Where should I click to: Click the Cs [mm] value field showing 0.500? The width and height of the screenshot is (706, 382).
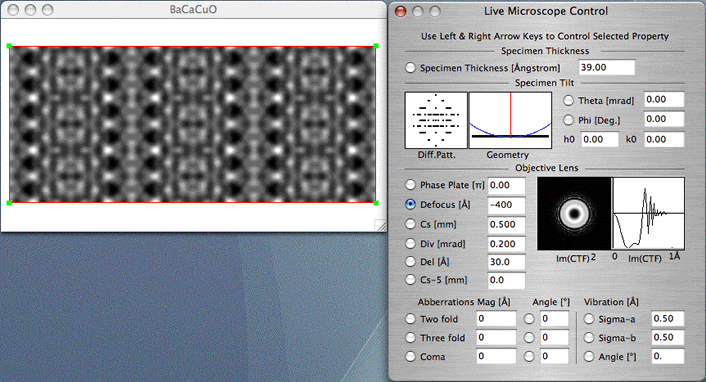pyautogui.click(x=507, y=225)
